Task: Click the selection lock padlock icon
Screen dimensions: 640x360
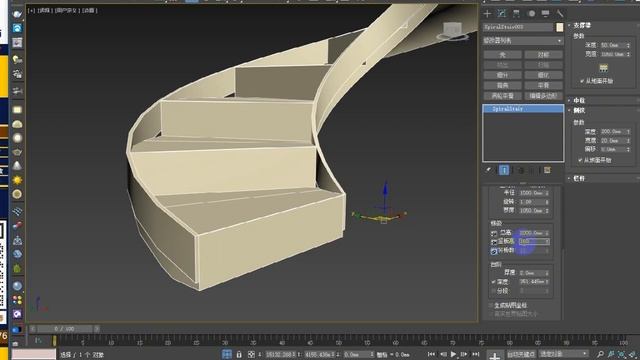Action: [x=239, y=354]
